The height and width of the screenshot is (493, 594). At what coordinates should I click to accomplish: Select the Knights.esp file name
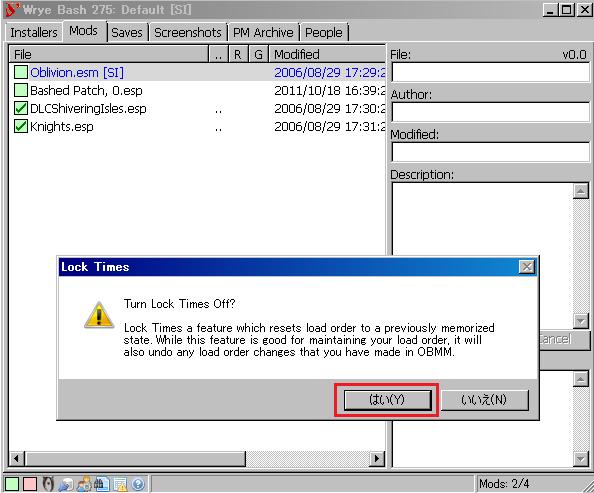(62, 126)
